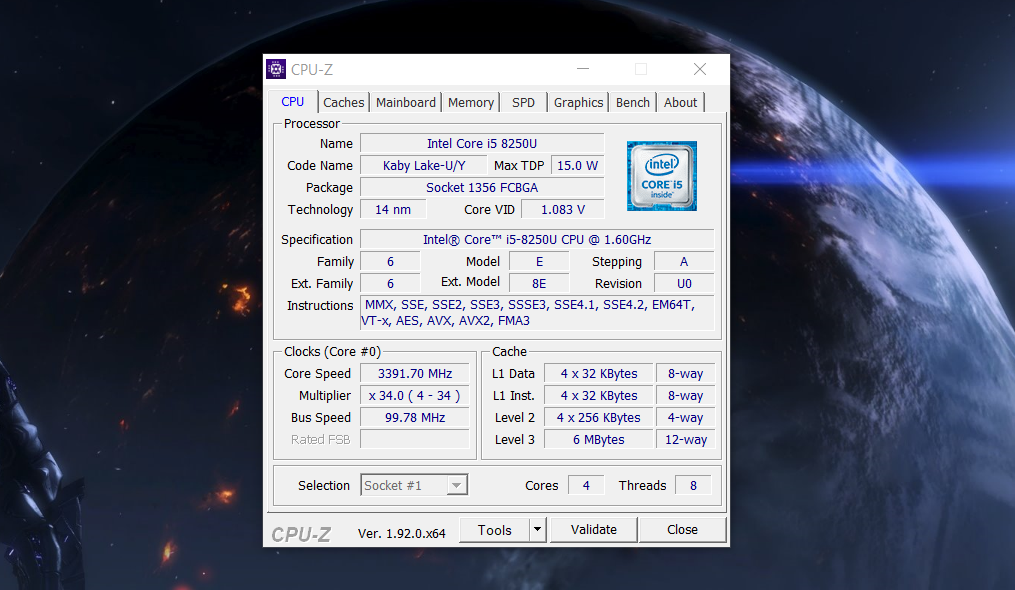Click the Multiplier value 'x 34.0 ( 4 - 34 )'
Screen dimensions: 1015x590
414,395
